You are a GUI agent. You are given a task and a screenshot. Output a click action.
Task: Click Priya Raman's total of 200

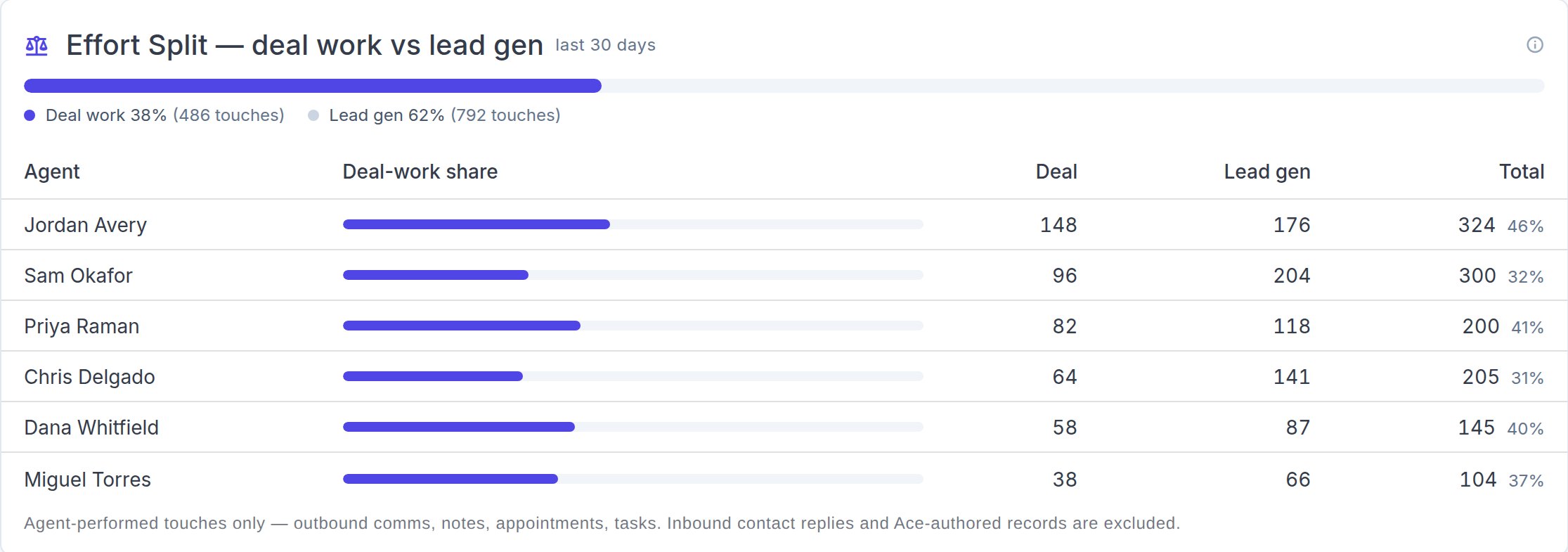(x=1481, y=326)
